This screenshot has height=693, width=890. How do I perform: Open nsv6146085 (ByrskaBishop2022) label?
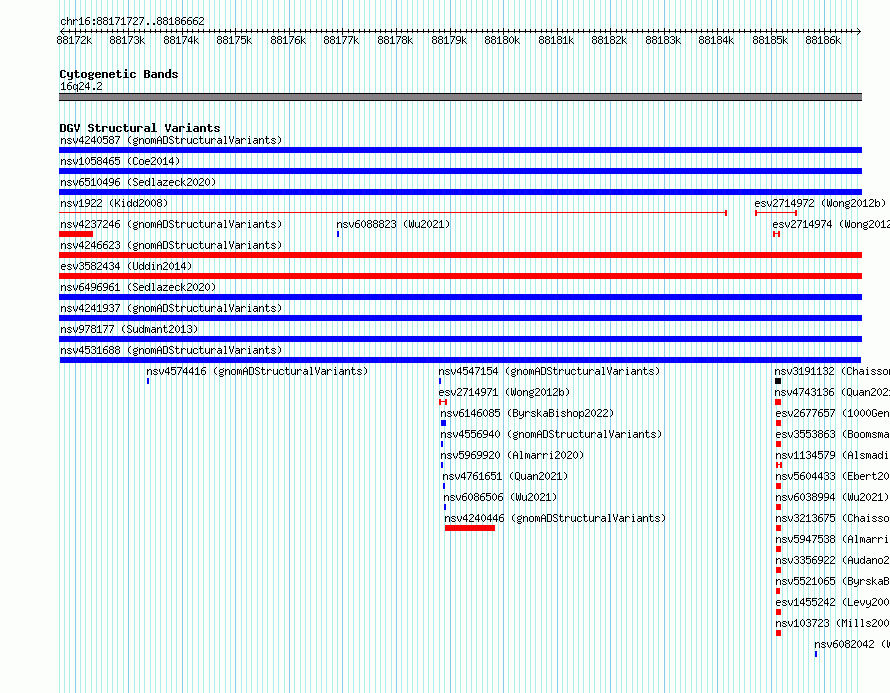[527, 413]
